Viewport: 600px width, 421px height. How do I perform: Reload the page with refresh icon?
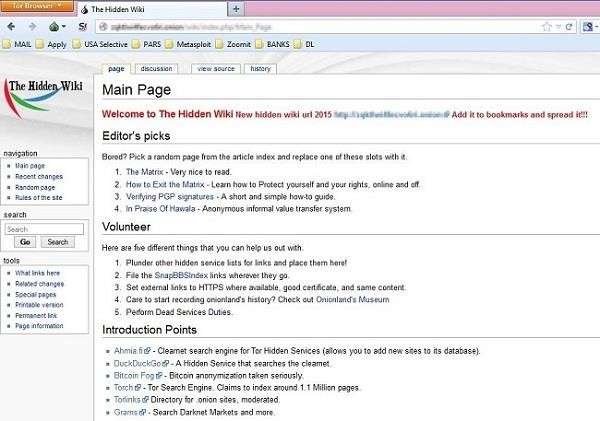(x=569, y=26)
